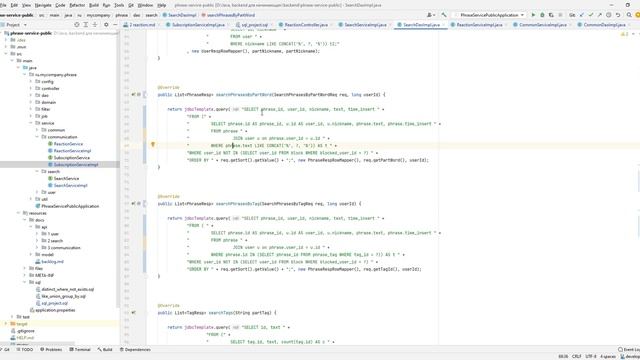Open the Navigate menu

click(43, 5)
